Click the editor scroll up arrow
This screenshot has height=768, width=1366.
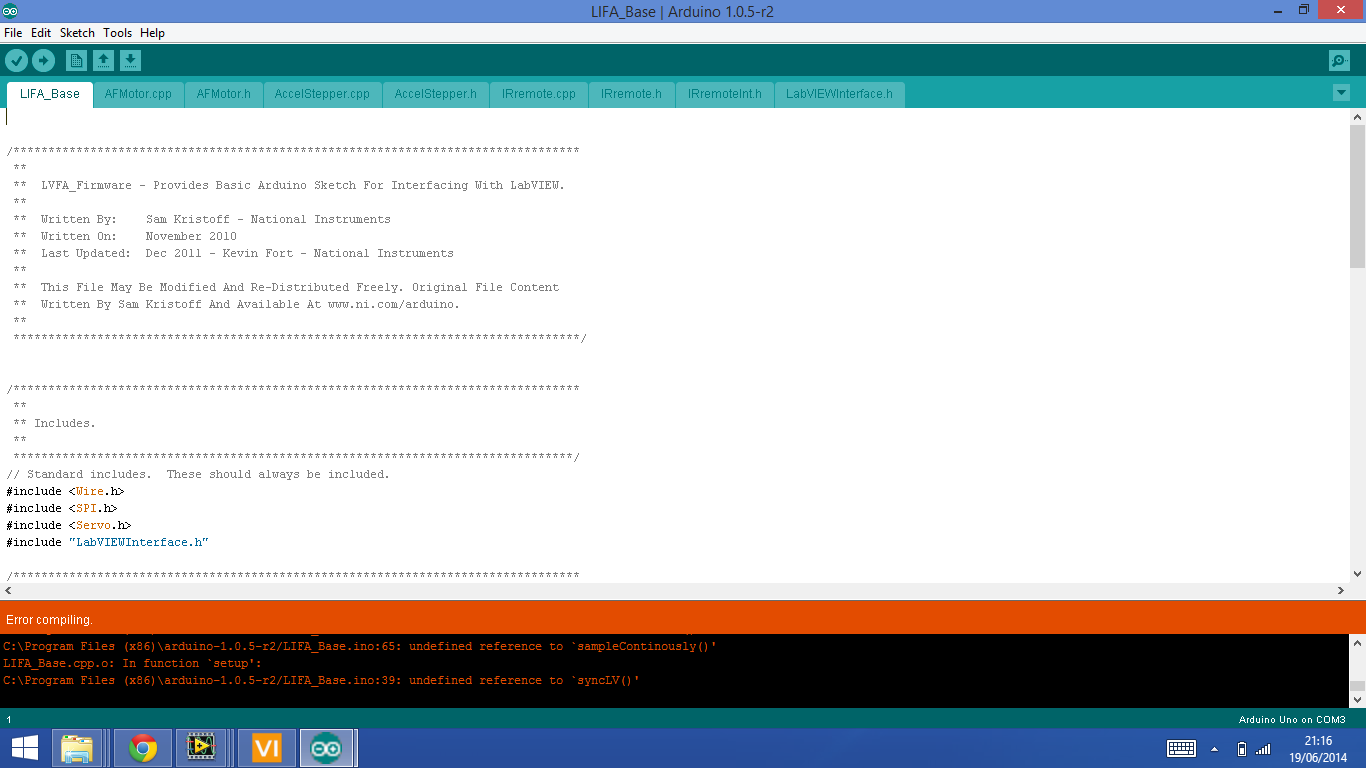point(1357,117)
